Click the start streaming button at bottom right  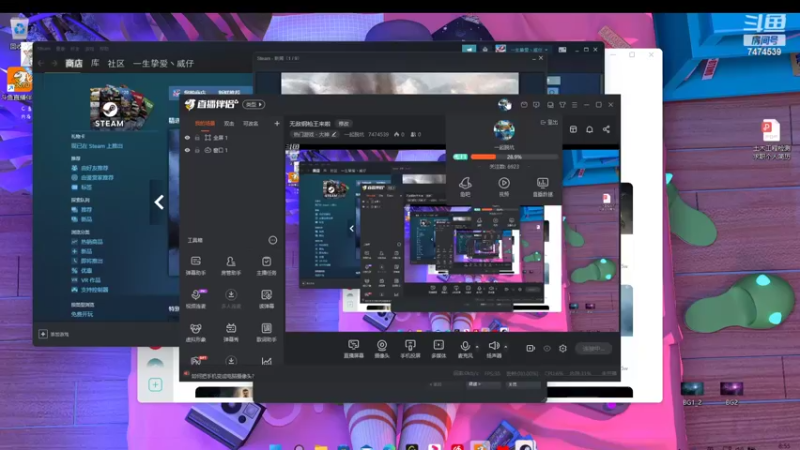tap(593, 348)
